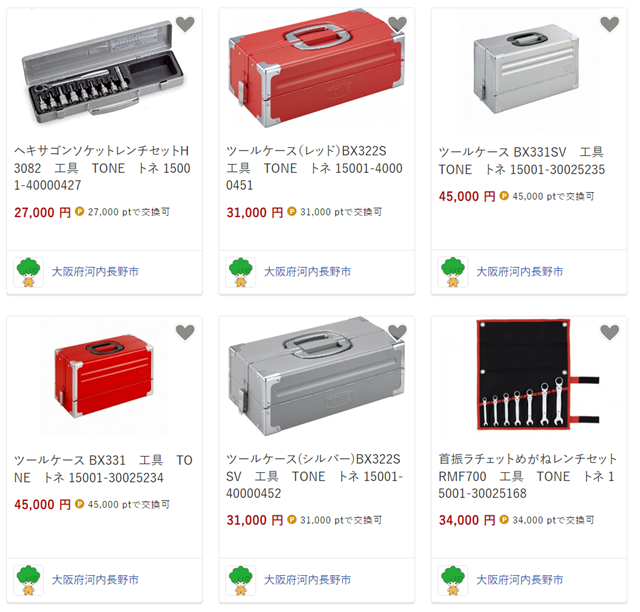Click the 27,000 pt exchange coin icon
Screen dimensions: 640x612
click(80, 211)
